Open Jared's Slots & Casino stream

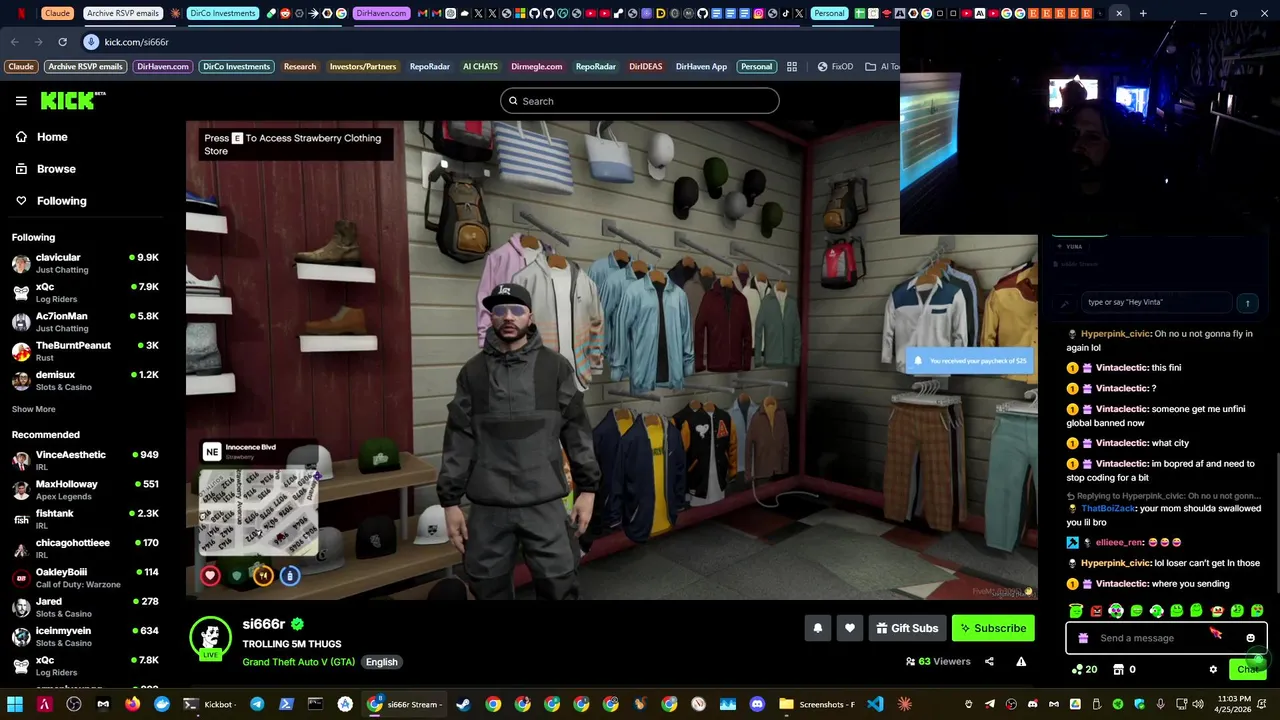tap(85, 607)
